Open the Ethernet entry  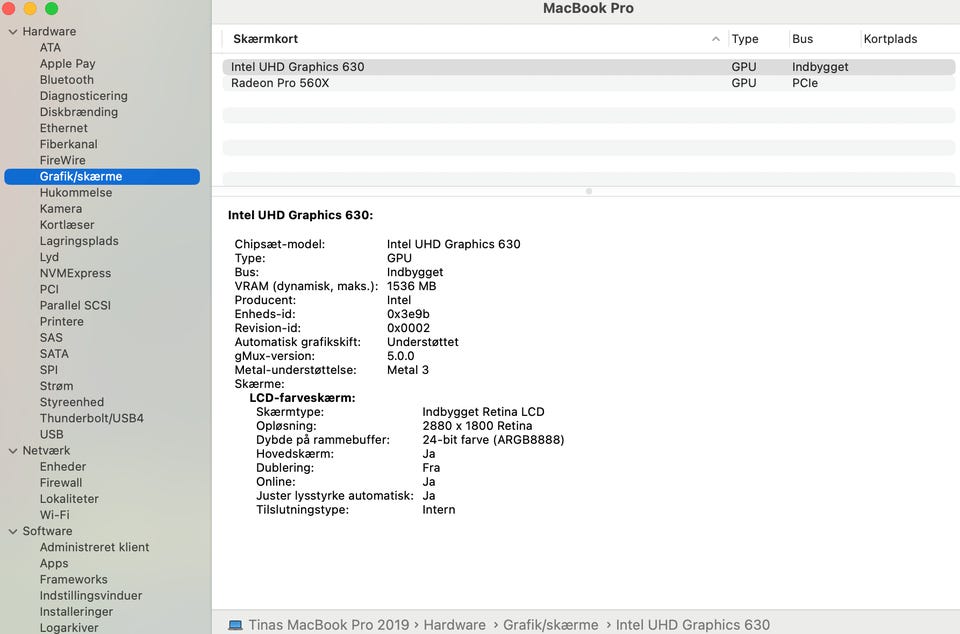(x=64, y=129)
